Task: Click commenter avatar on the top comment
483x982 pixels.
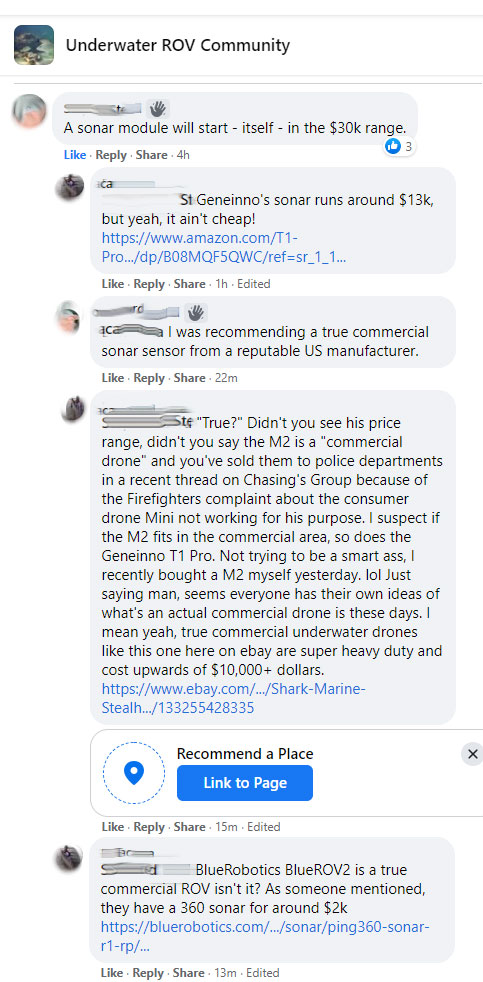Action: pyautogui.click(x=29, y=111)
